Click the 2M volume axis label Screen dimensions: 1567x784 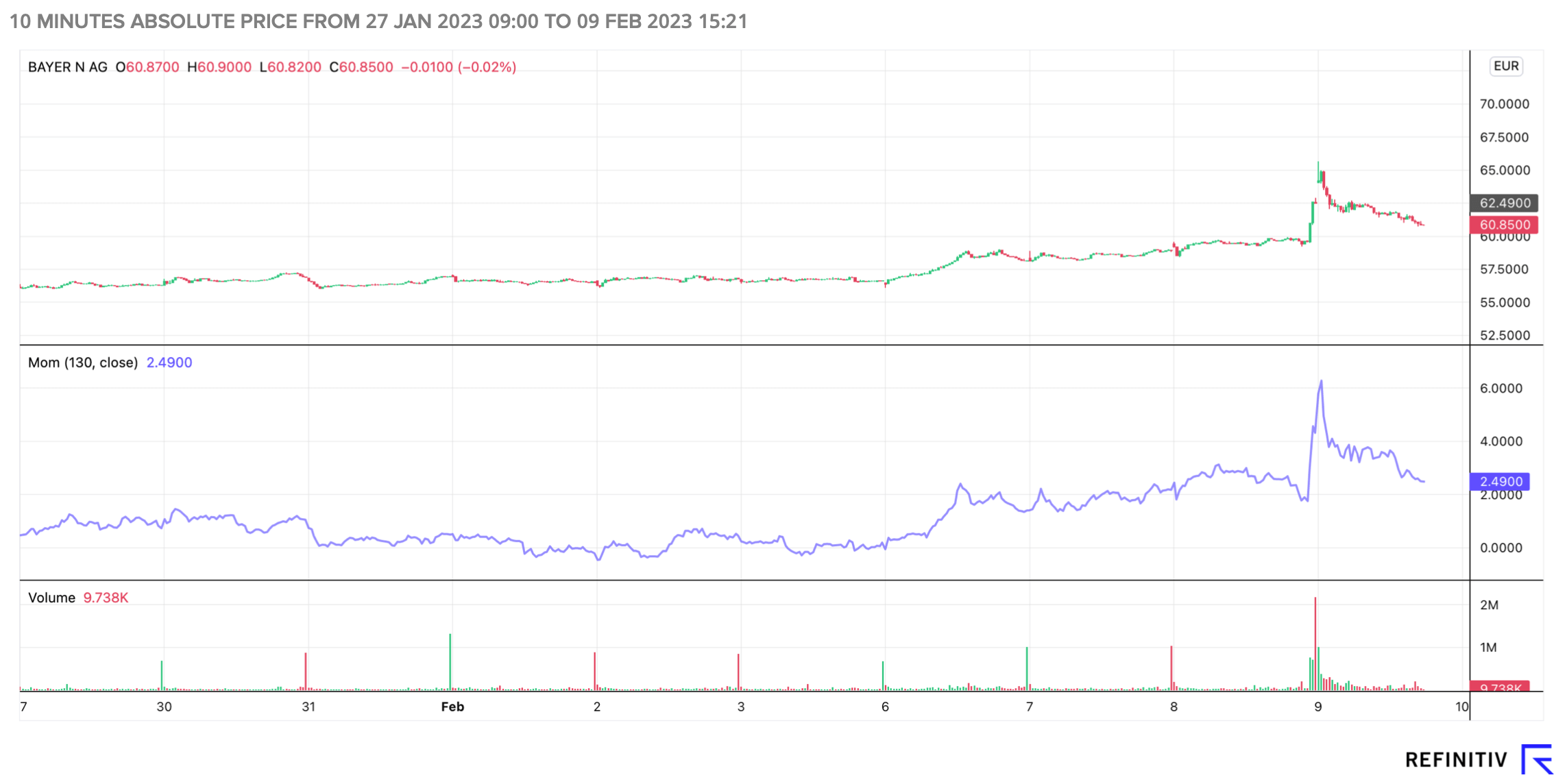coord(1489,605)
